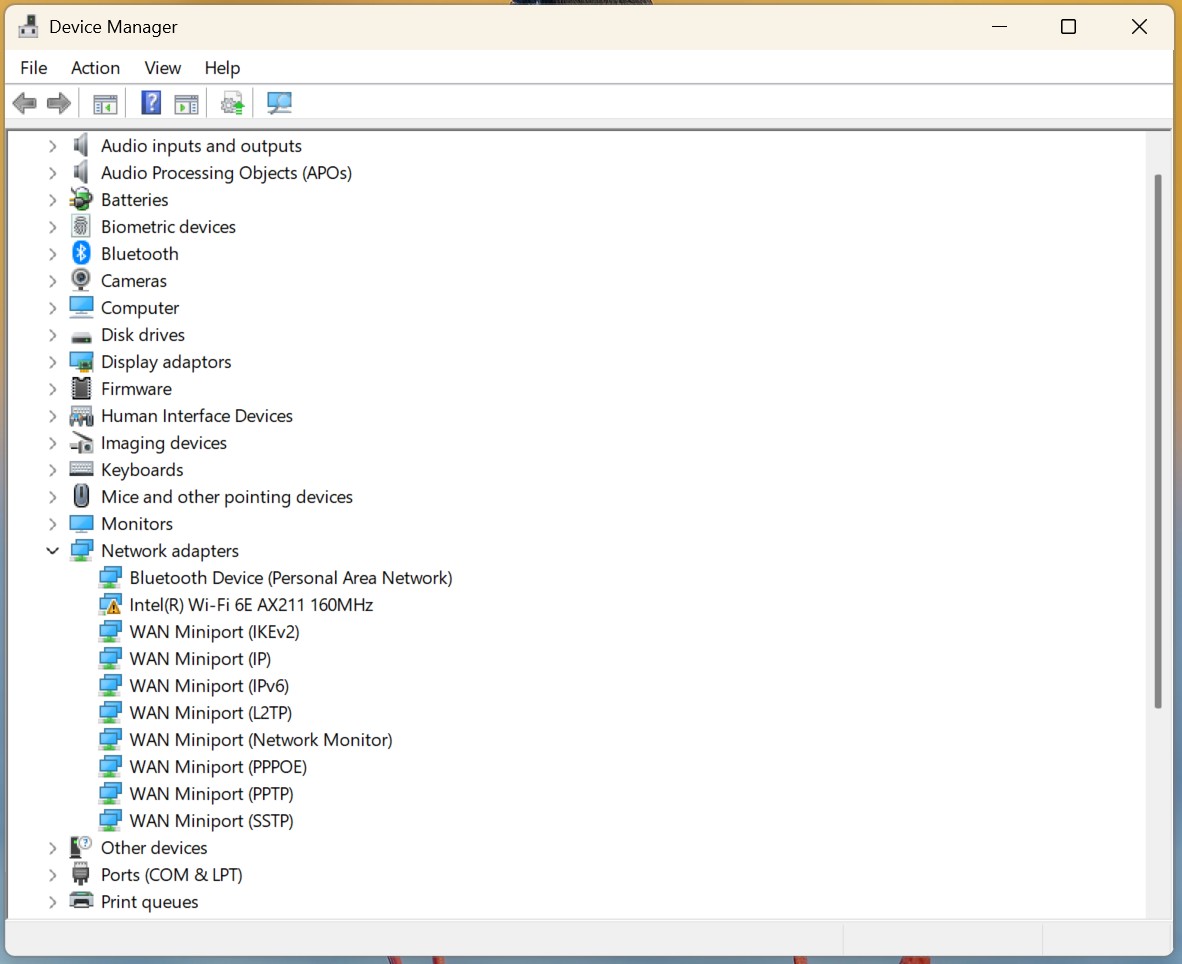Click the Device Manager title bar icon

click(27, 26)
